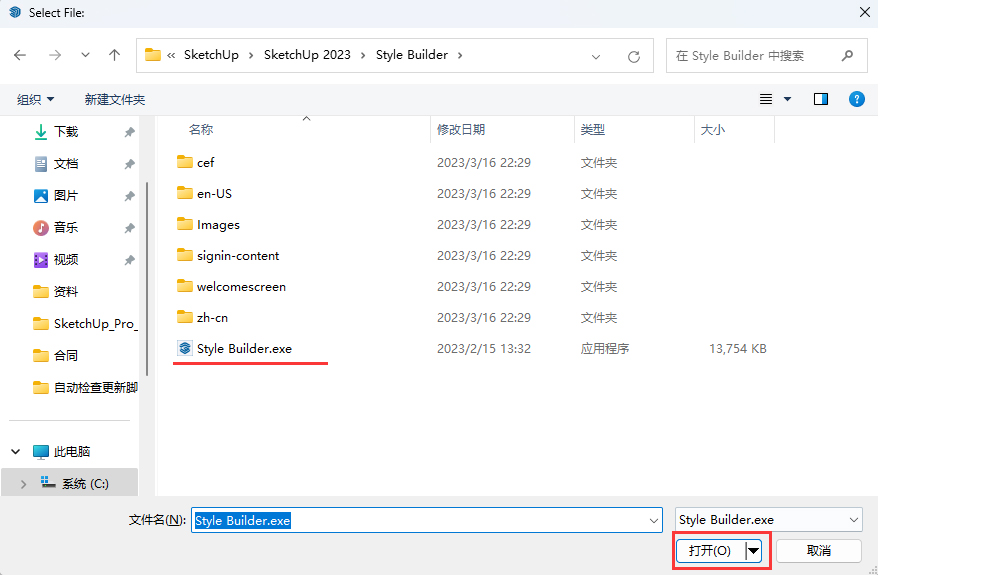
Task: Close the Select File dialog
Action: pos(864,12)
